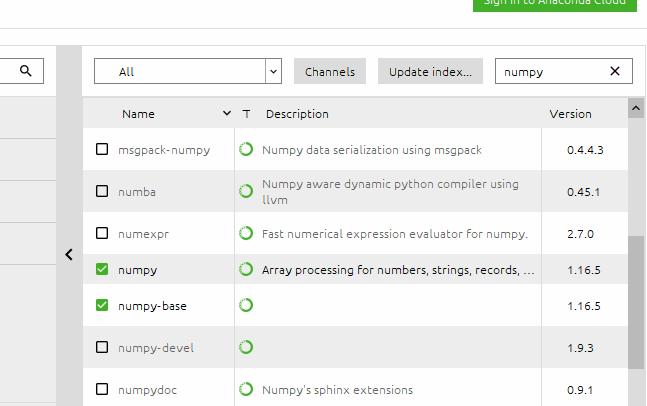Screen dimensions: 647x406
Task: Click numpy-base's version 1.16.5 cell
Action: click(x=583, y=306)
